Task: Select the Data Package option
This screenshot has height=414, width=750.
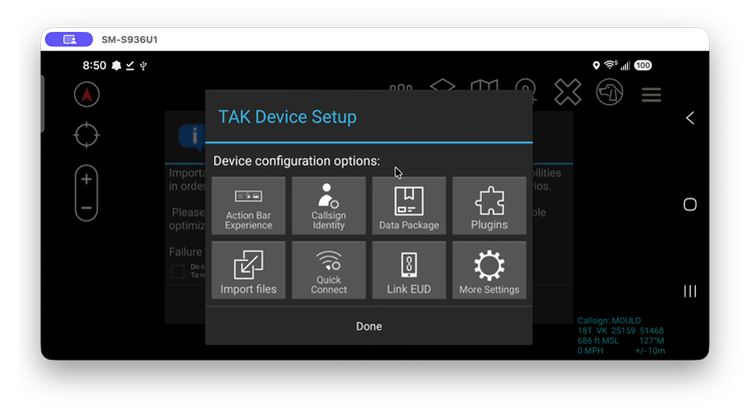Action: point(409,206)
